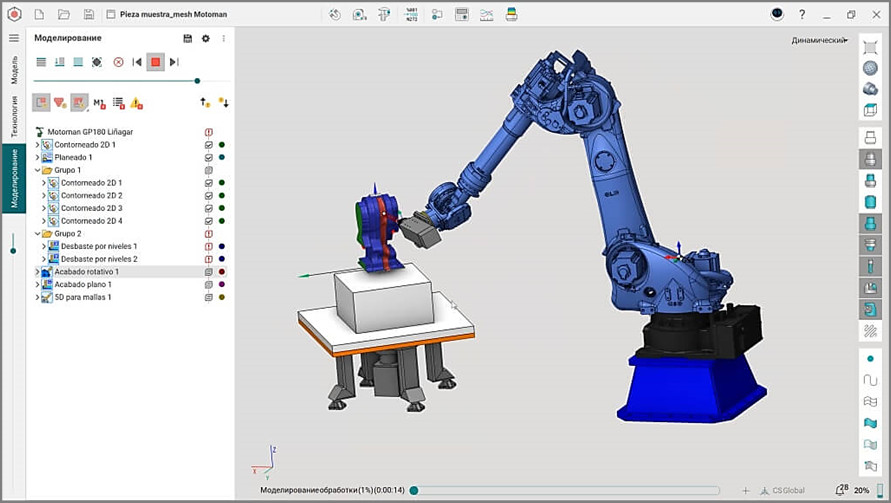Open the NC code renumbering icon
891x503 pixels.
click(411, 15)
